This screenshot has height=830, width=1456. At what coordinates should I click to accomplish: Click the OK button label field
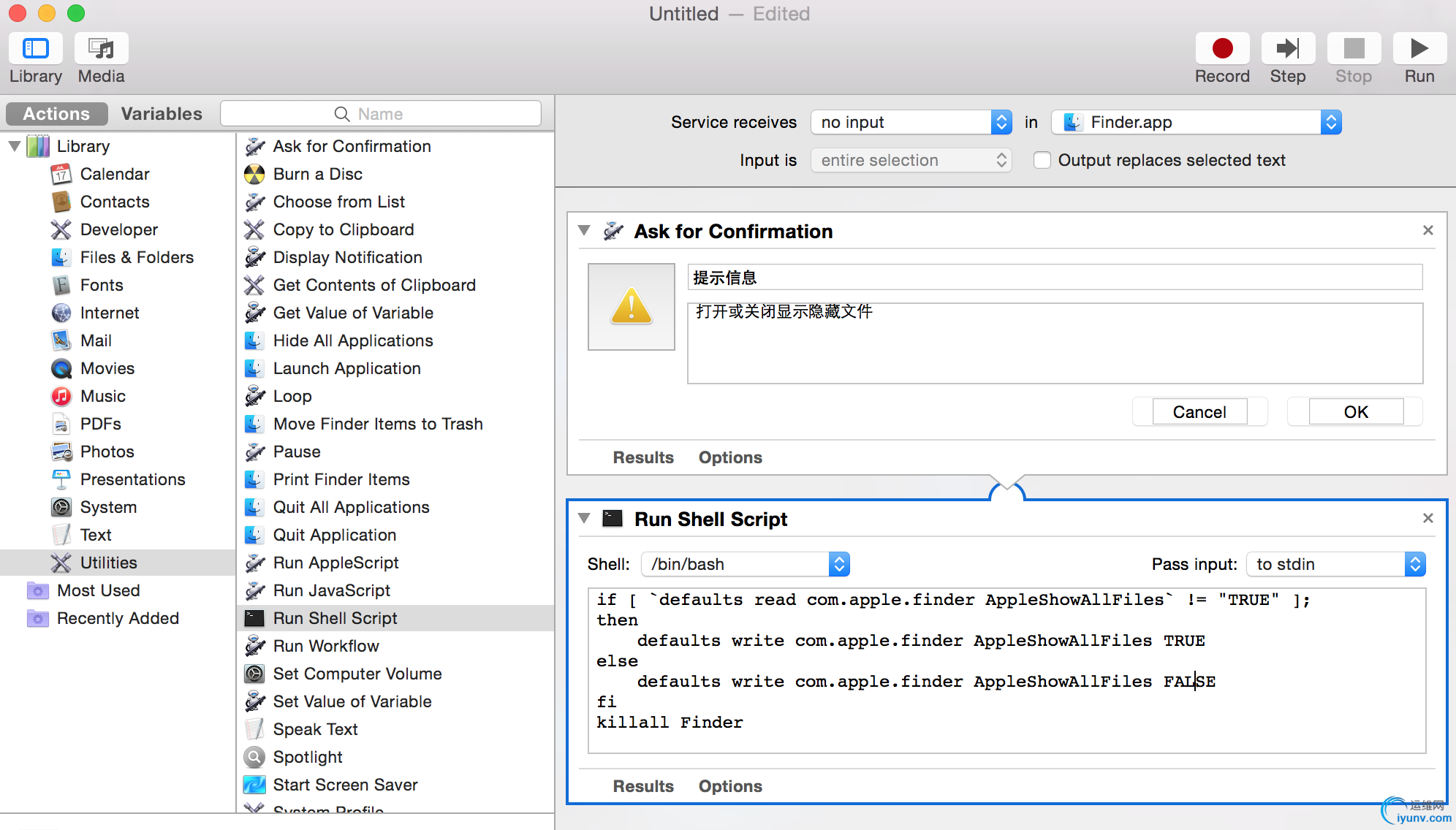coord(1356,411)
